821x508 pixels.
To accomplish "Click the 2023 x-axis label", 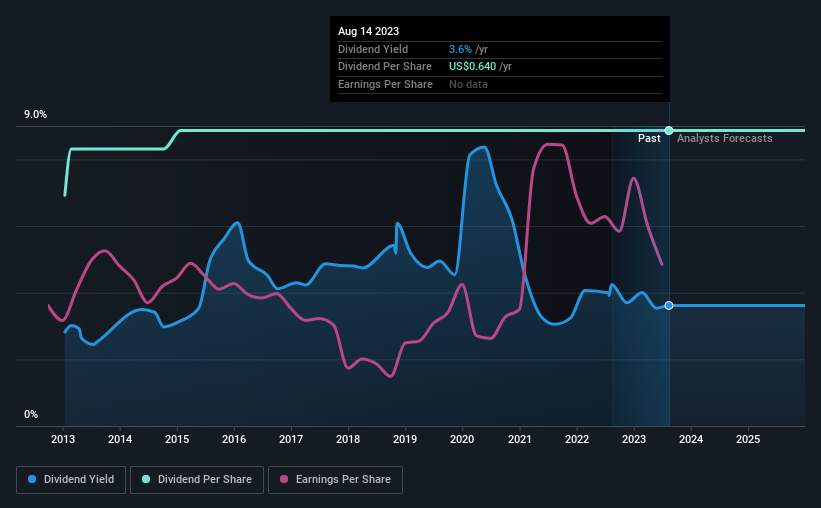I will point(634,439).
